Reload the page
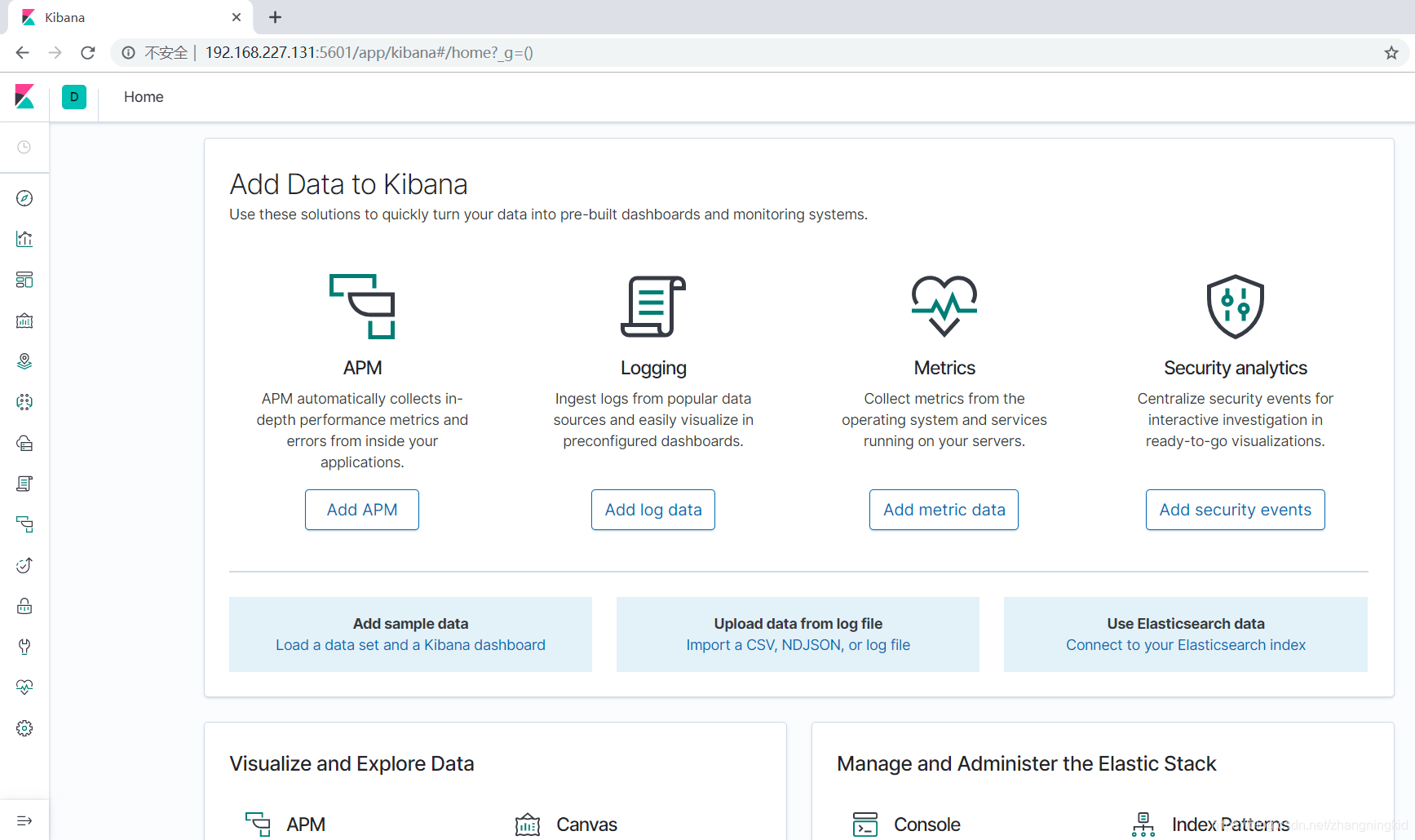The image size is (1415, 840). point(88,53)
